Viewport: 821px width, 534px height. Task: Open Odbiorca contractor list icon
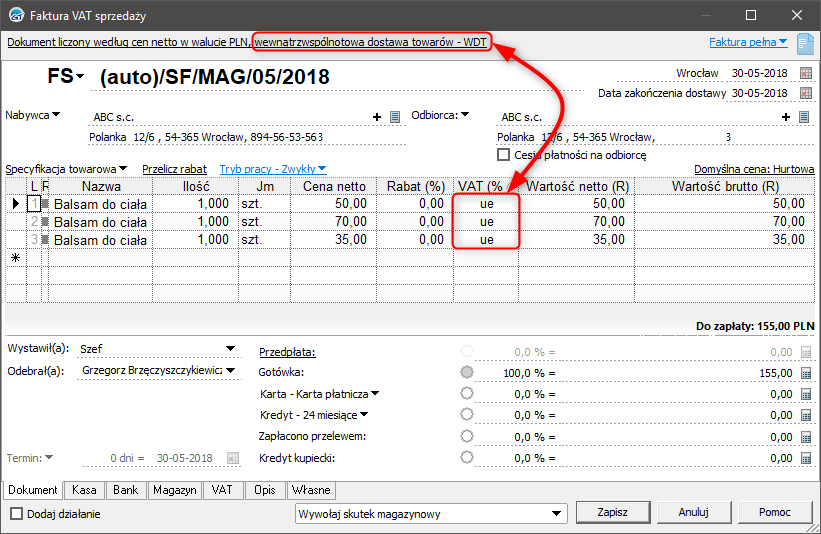(x=803, y=117)
